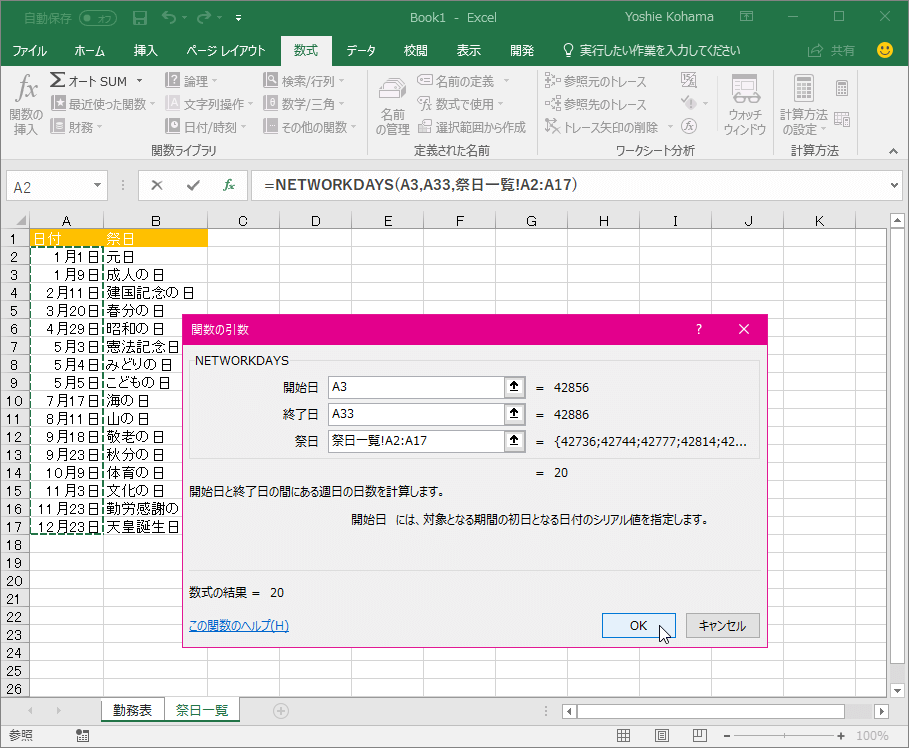Screen dimensions: 909x748
Task: Remove all trace arrows
Action: (590, 127)
